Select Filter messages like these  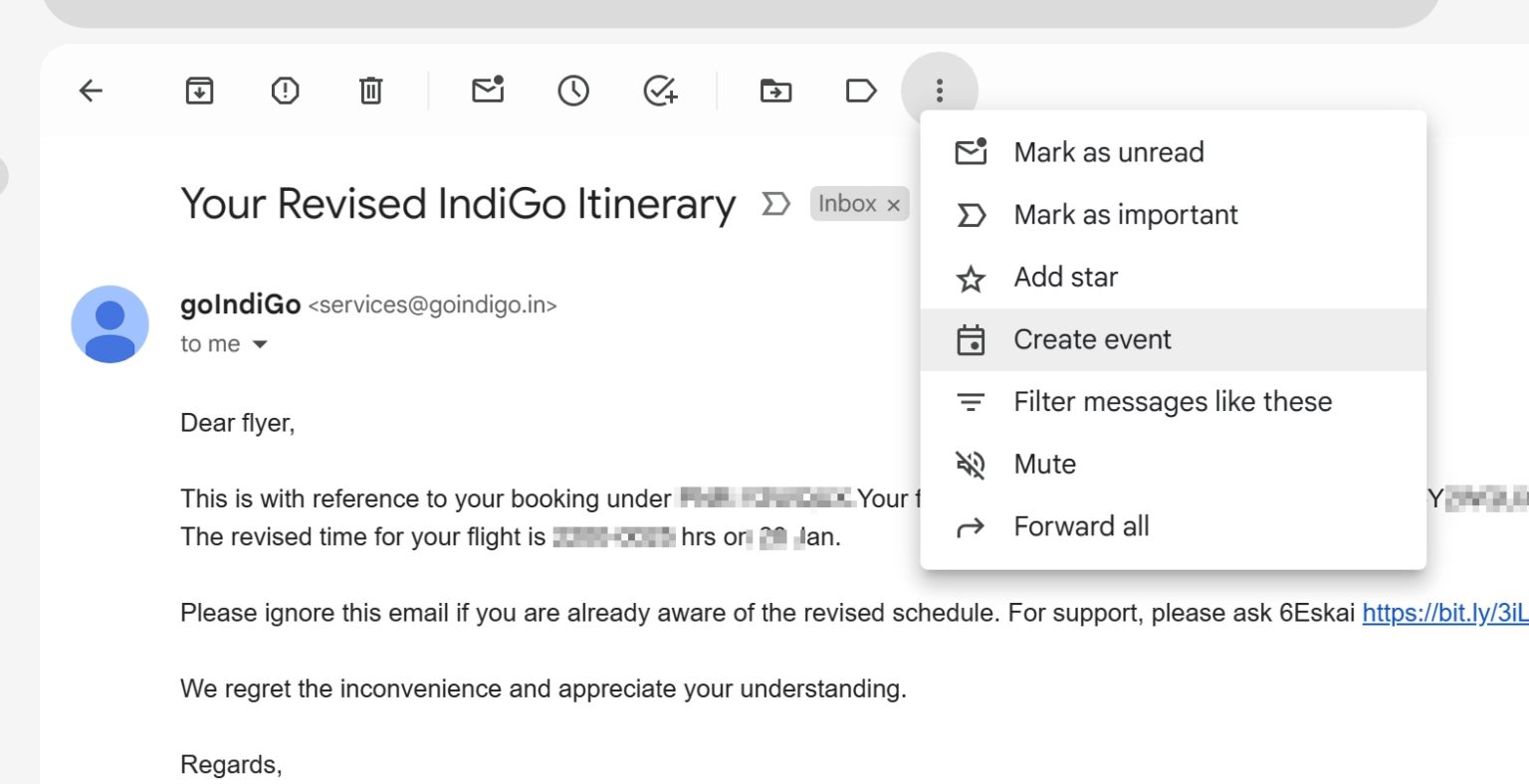tap(1174, 402)
